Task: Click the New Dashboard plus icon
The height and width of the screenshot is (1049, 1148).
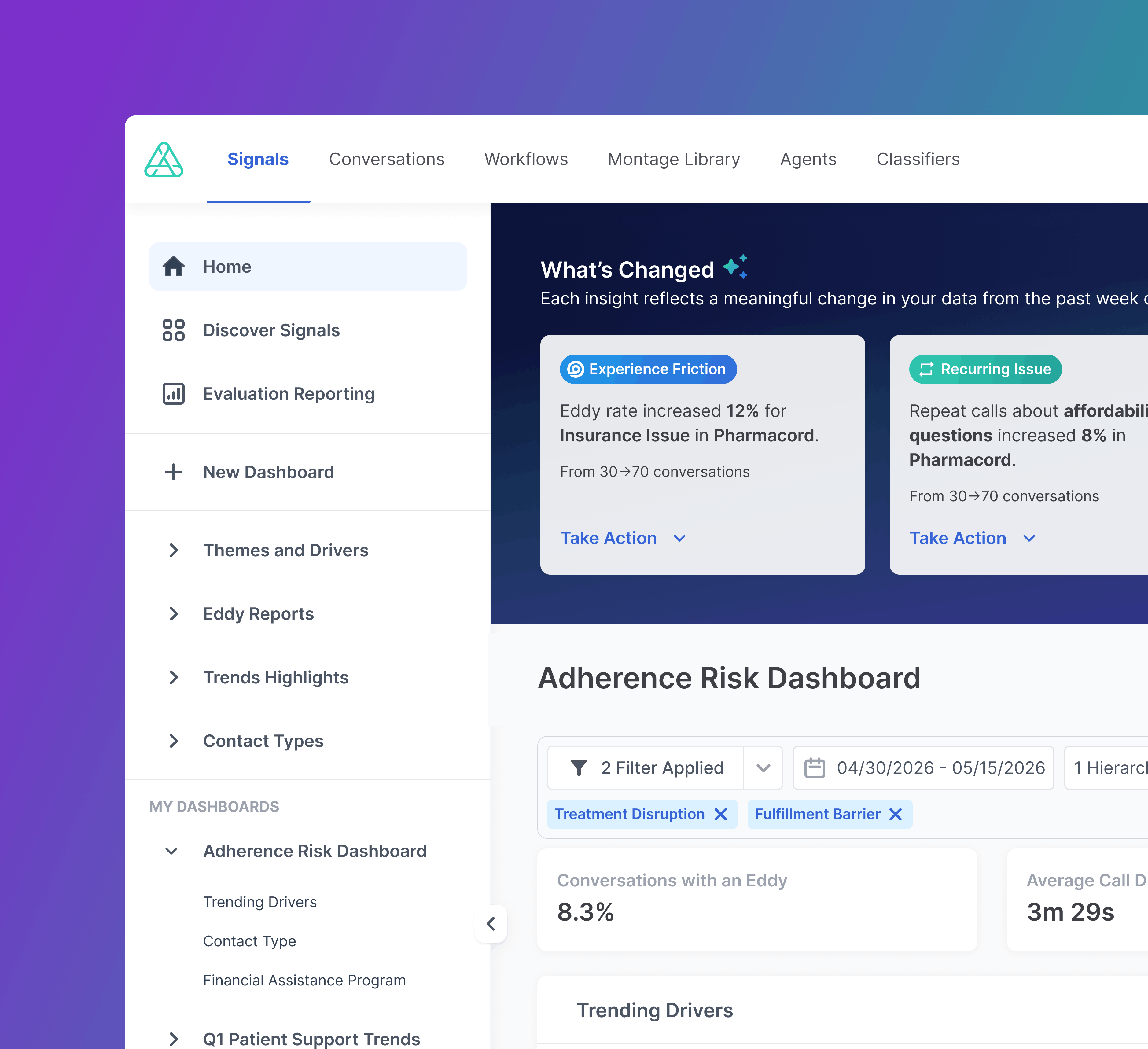Action: coord(174,472)
